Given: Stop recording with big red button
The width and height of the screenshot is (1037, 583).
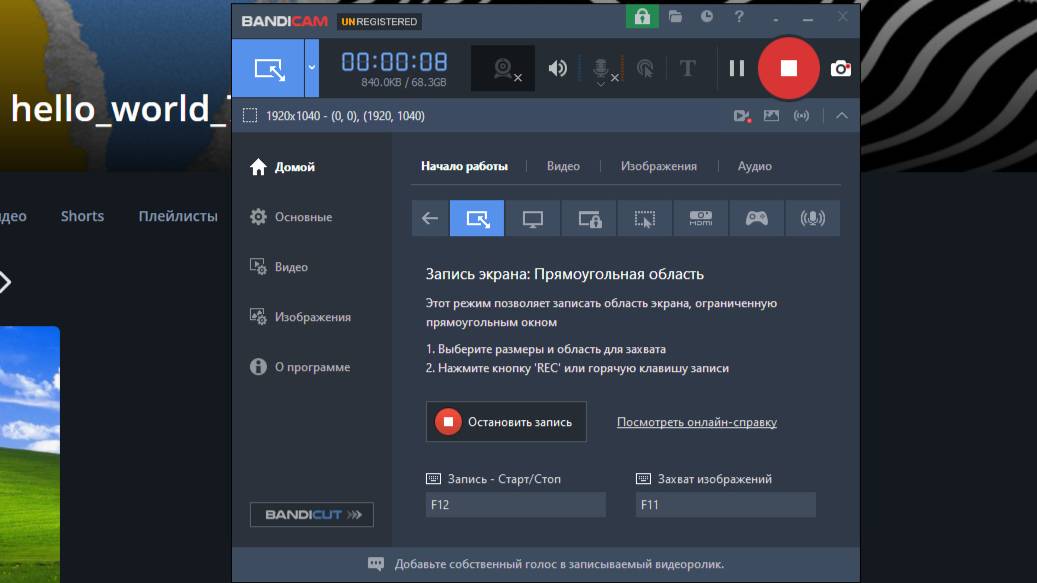Looking at the screenshot, I should [788, 68].
